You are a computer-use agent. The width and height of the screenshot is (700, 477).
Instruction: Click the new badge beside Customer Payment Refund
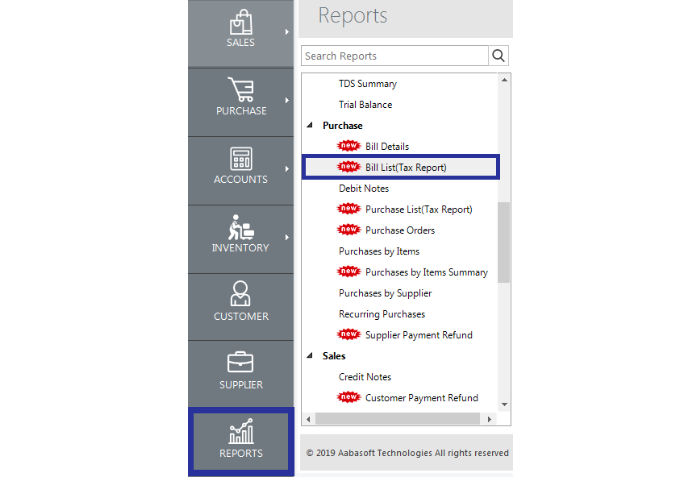pos(349,397)
